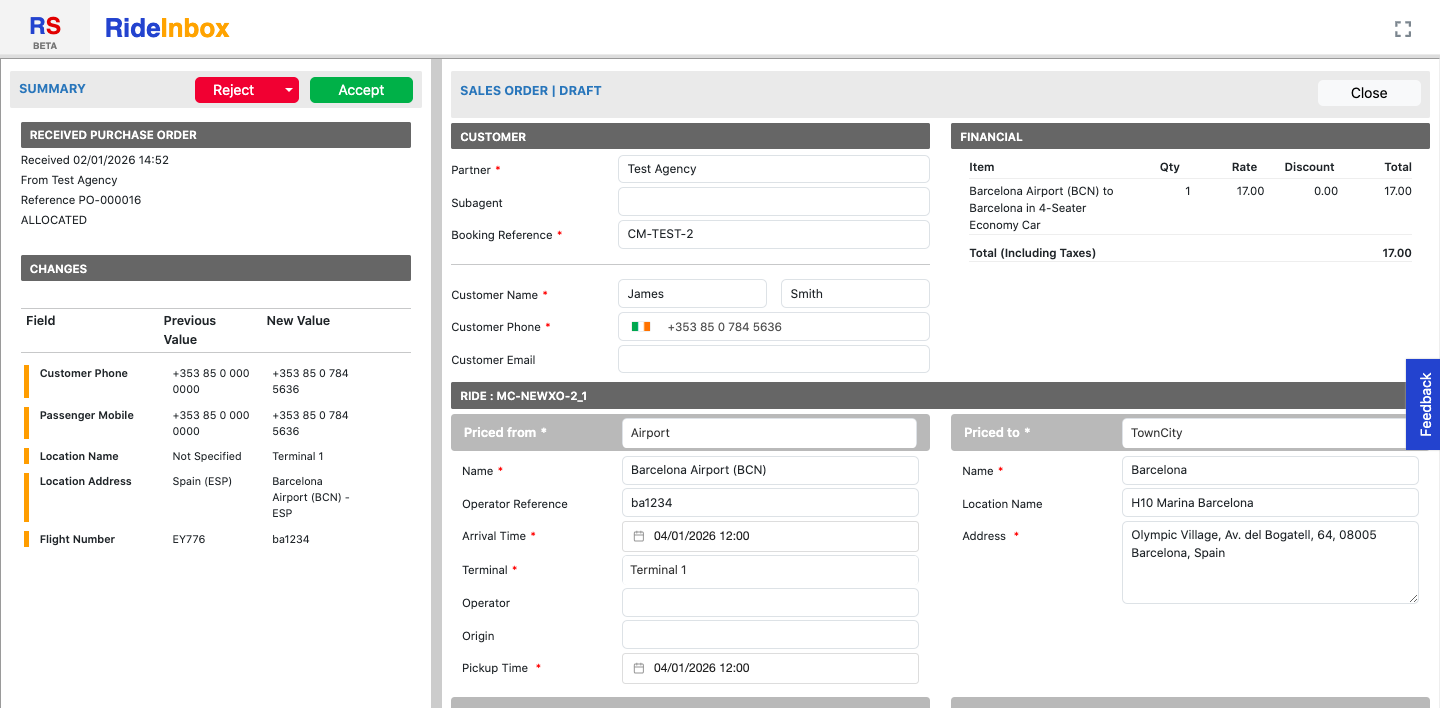Image resolution: width=1440 pixels, height=708 pixels.
Task: Open calendar icon for Arrival Time
Action: [639, 536]
